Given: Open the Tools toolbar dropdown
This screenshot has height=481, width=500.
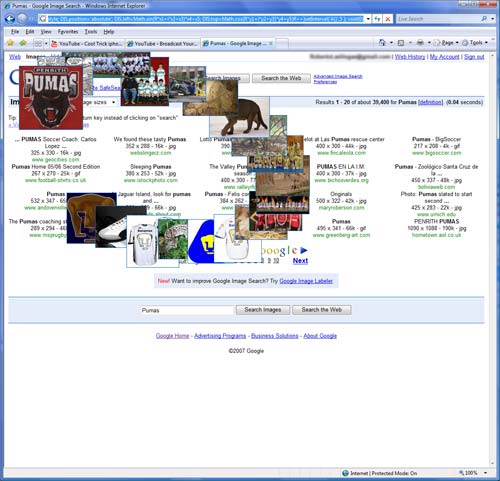Looking at the screenshot, I should (475, 43).
